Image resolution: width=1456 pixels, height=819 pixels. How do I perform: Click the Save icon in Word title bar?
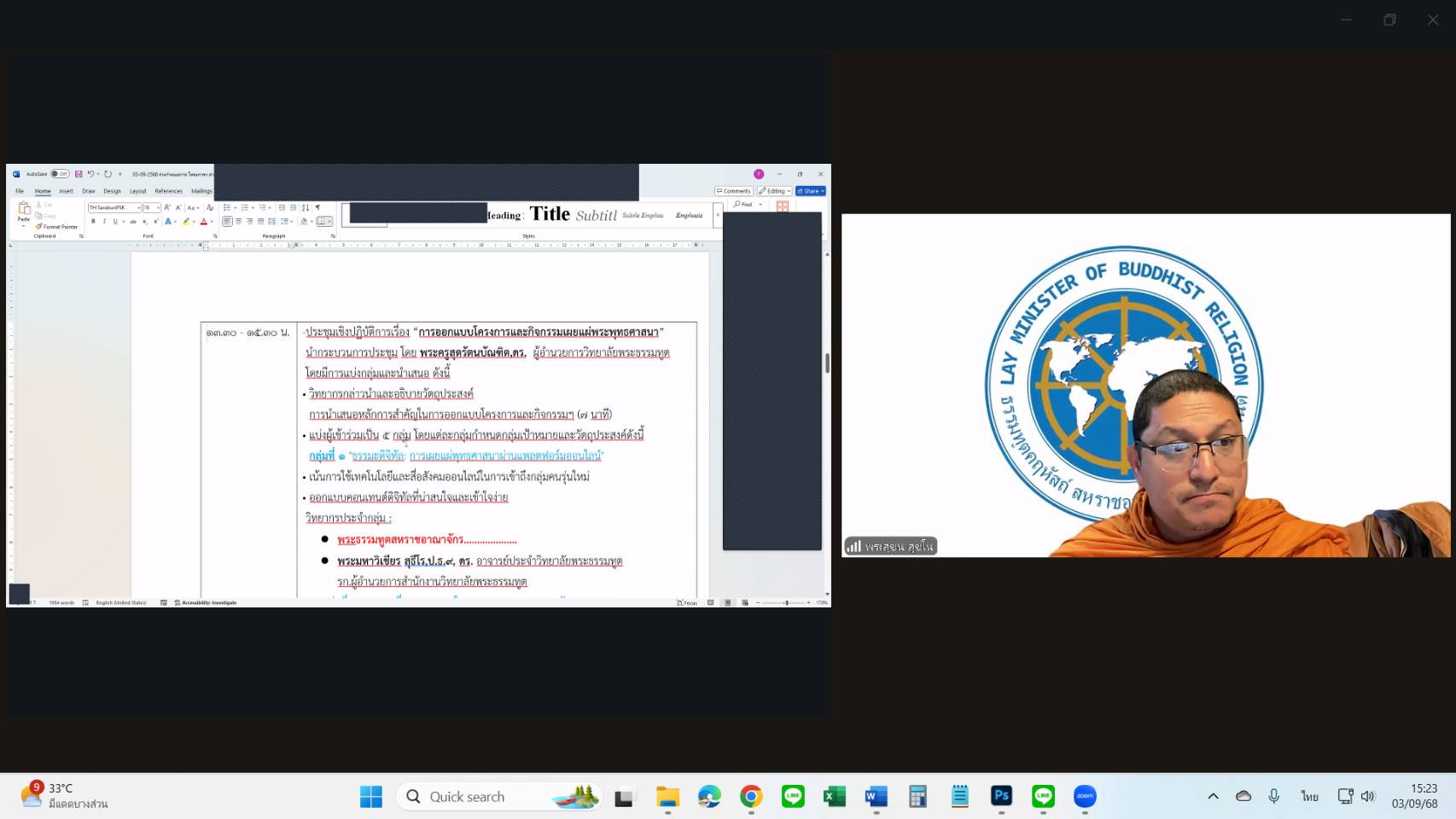click(x=79, y=174)
